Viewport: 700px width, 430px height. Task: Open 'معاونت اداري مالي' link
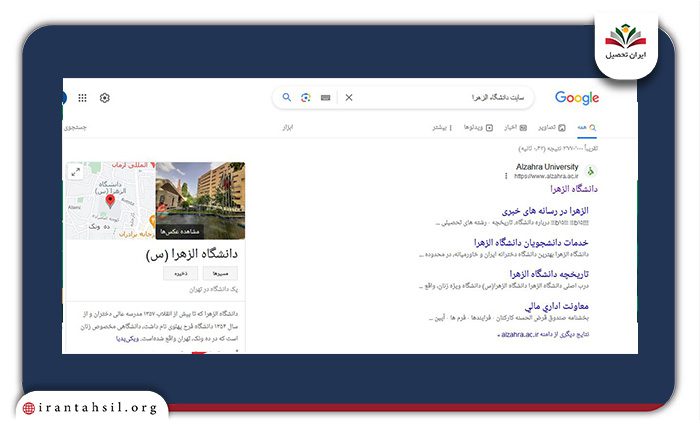pos(557,306)
